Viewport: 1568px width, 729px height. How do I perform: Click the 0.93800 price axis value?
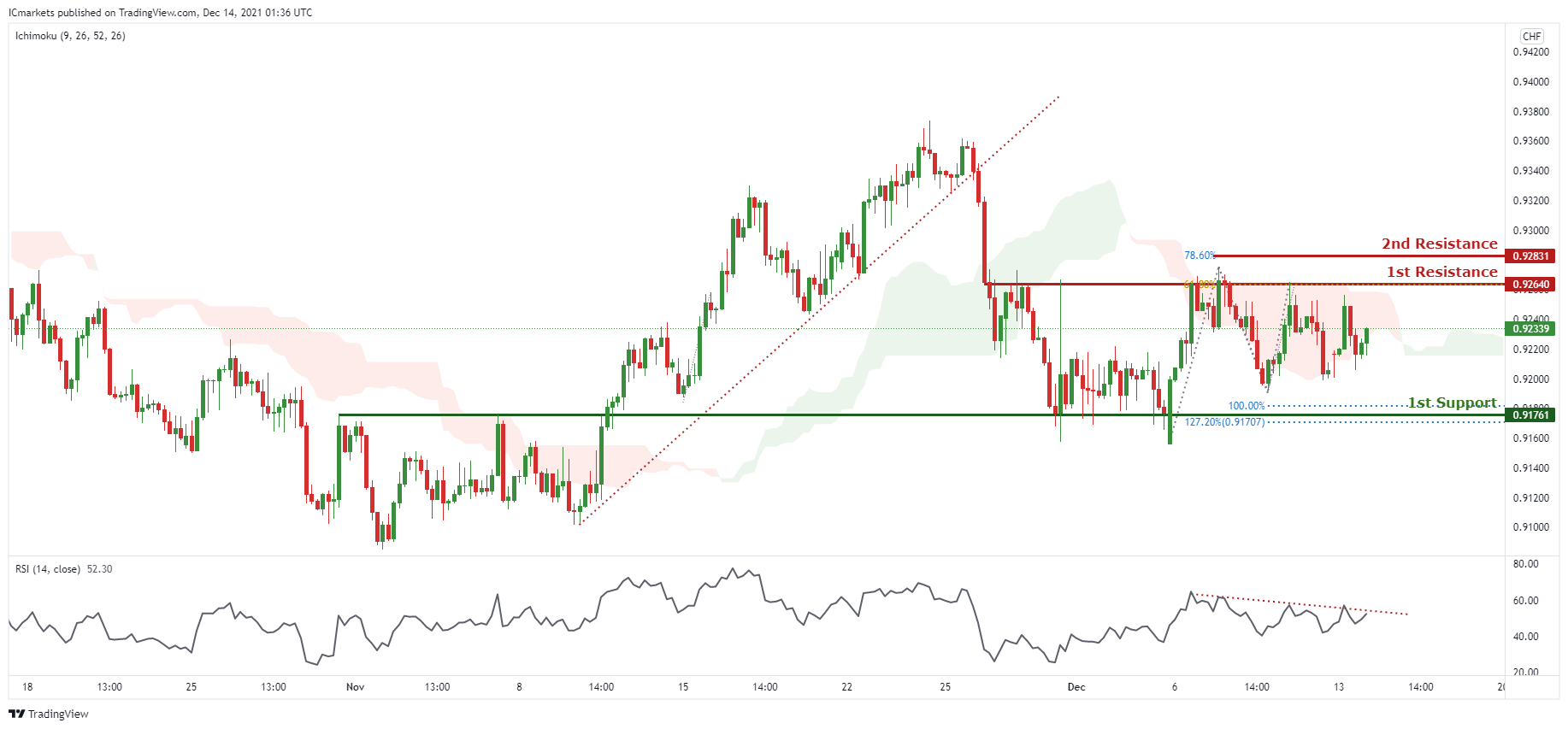point(1530,112)
